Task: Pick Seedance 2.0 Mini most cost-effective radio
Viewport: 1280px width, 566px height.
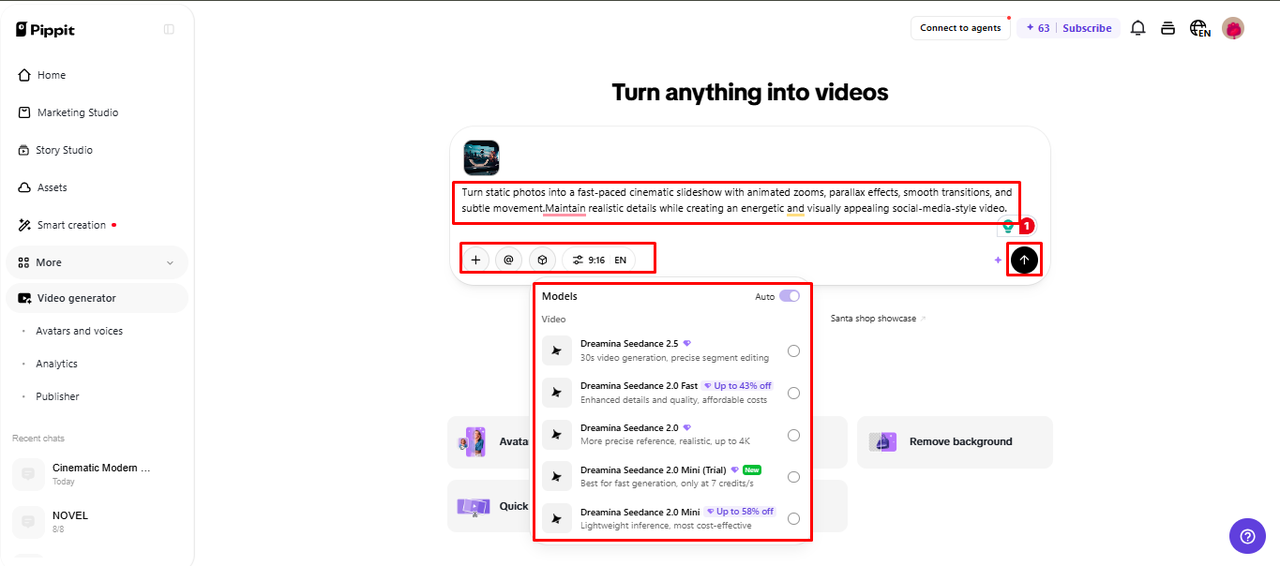Action: (793, 519)
